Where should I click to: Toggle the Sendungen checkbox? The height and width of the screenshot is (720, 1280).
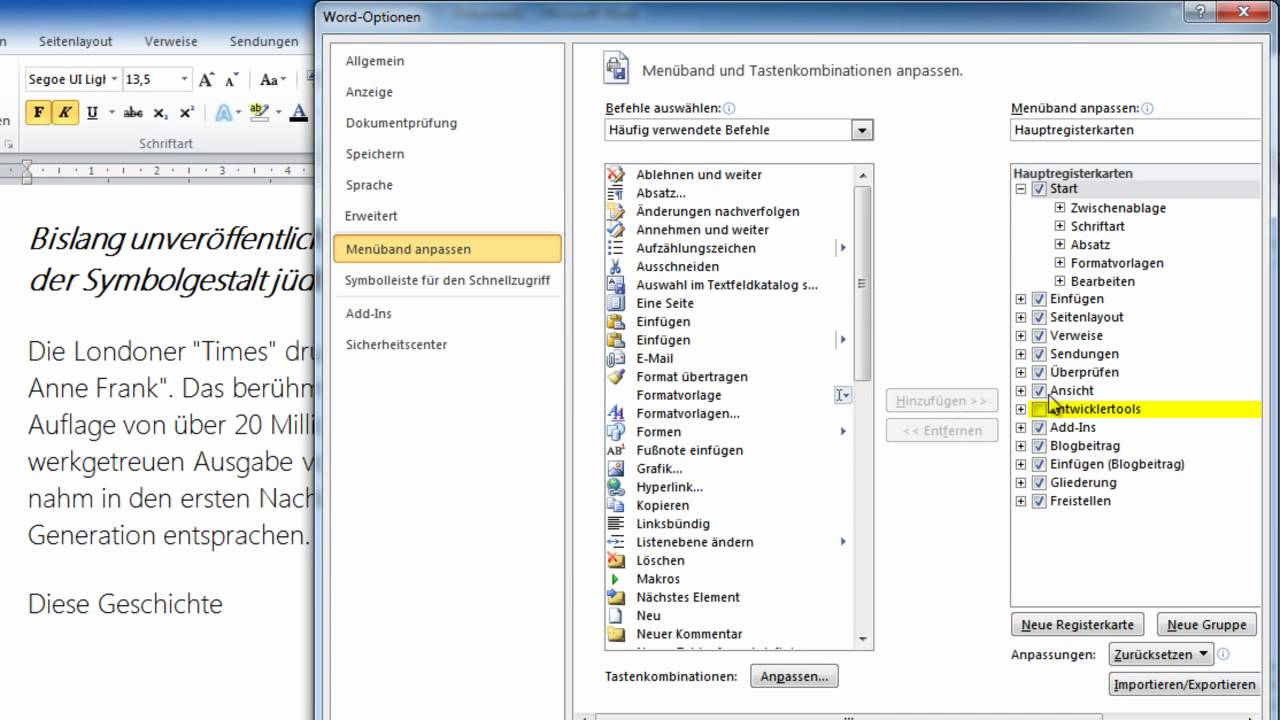pos(1039,354)
